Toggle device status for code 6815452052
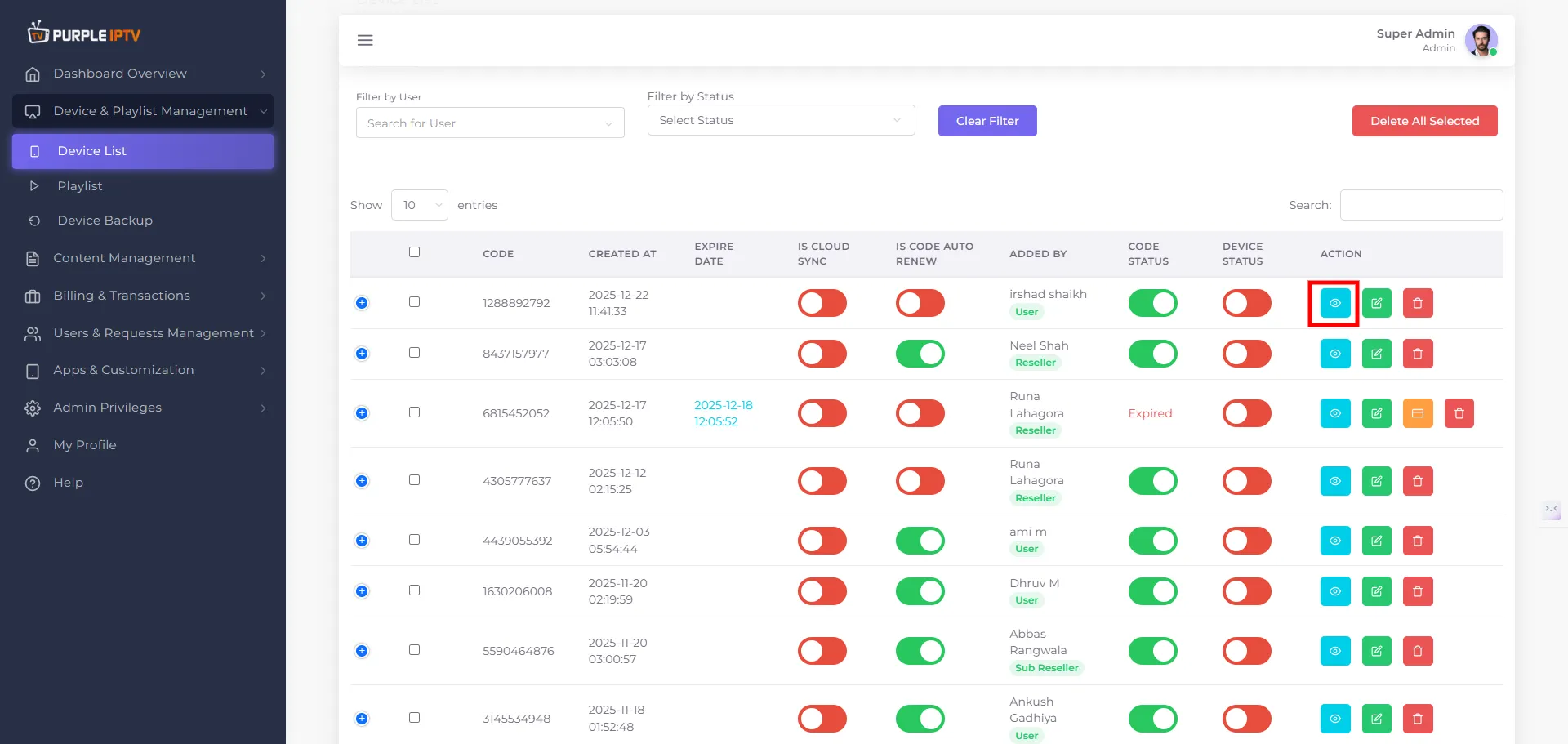Screen dimensions: 1568x744 pos(1247,413)
